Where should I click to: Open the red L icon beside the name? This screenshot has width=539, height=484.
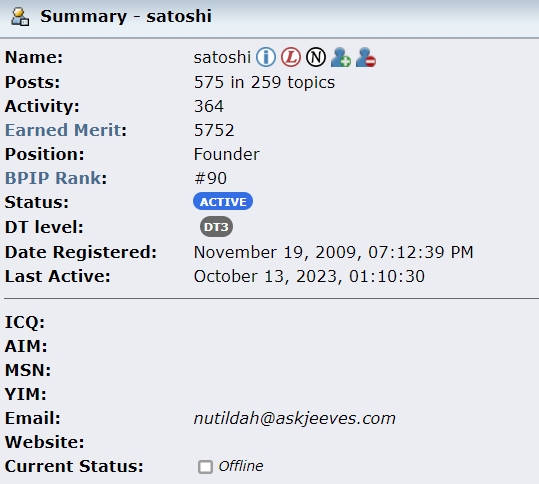[x=291, y=57]
